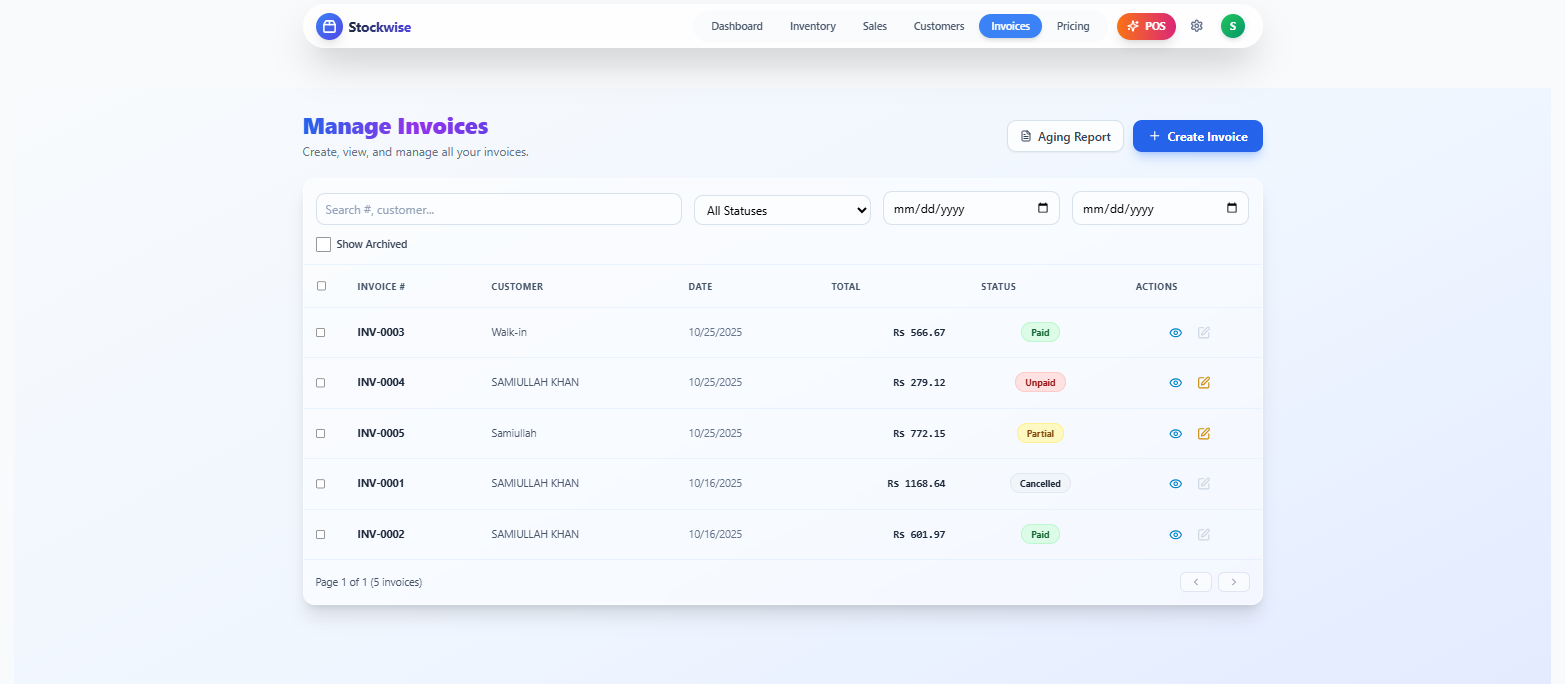Select the checkbox for INV-0004 row
The height and width of the screenshot is (684, 1565).
pyautogui.click(x=321, y=383)
